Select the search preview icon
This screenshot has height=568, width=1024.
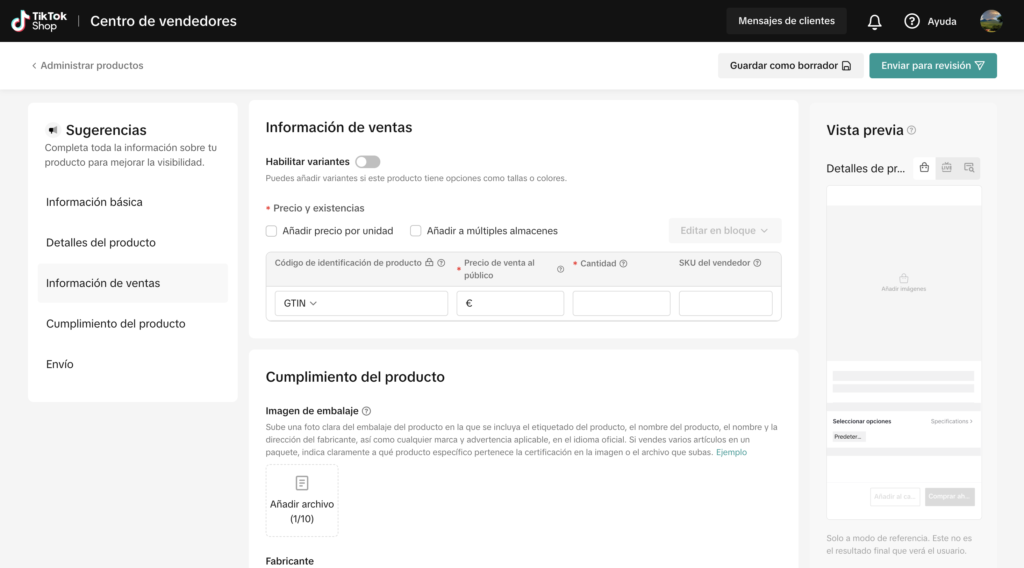(969, 168)
